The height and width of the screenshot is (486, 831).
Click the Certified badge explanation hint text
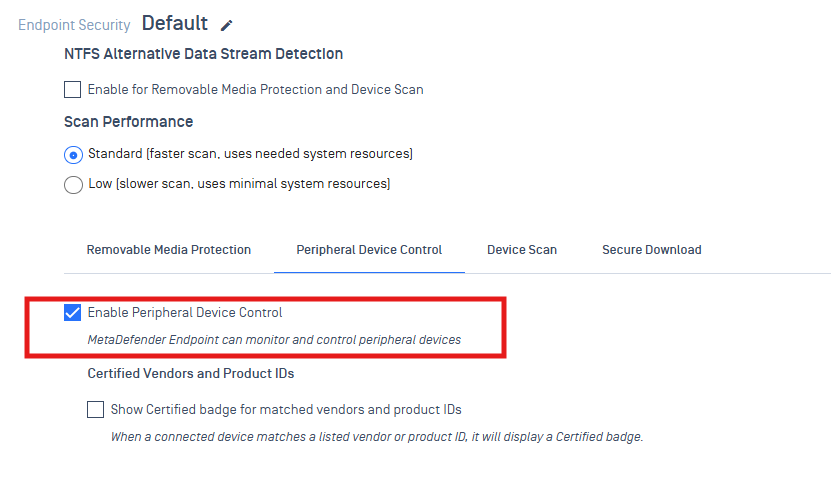pos(376,437)
